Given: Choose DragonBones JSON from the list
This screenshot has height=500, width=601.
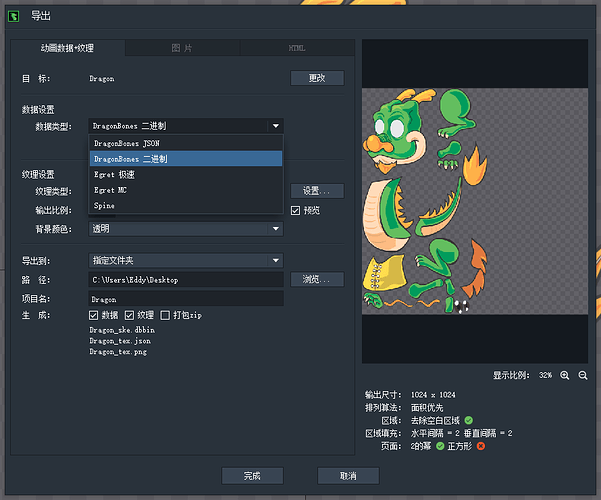Looking at the screenshot, I should tap(186, 143).
